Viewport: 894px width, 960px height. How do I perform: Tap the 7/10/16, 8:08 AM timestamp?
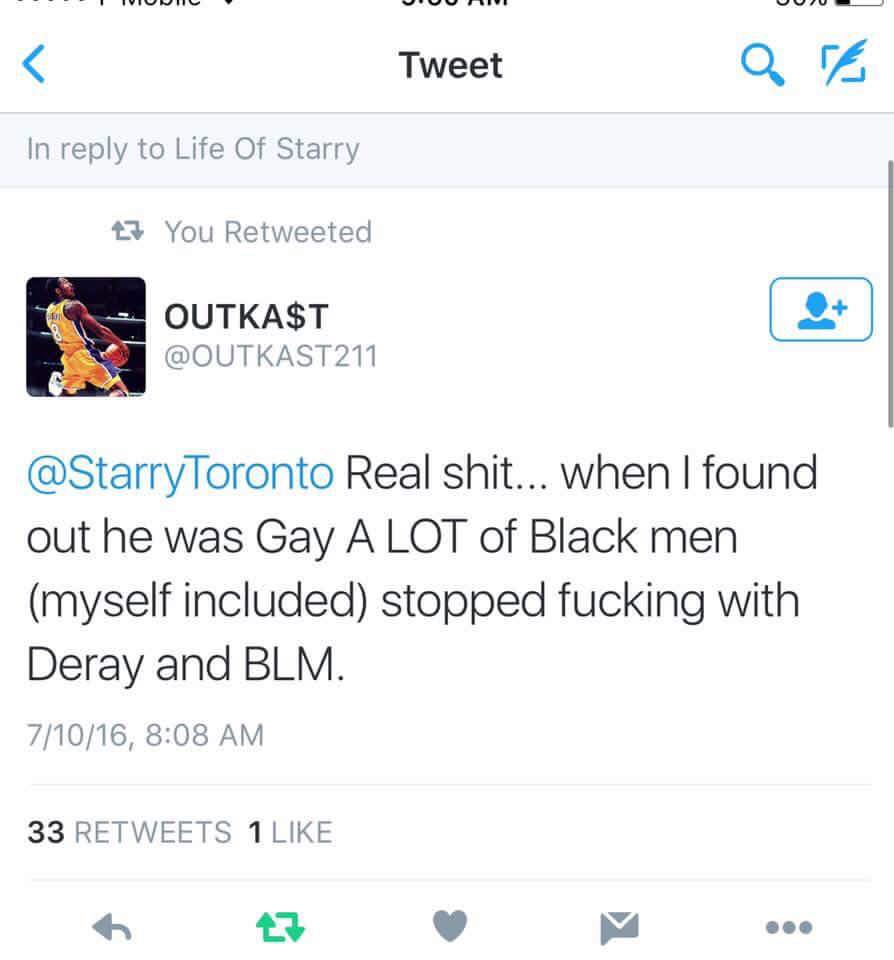click(145, 735)
